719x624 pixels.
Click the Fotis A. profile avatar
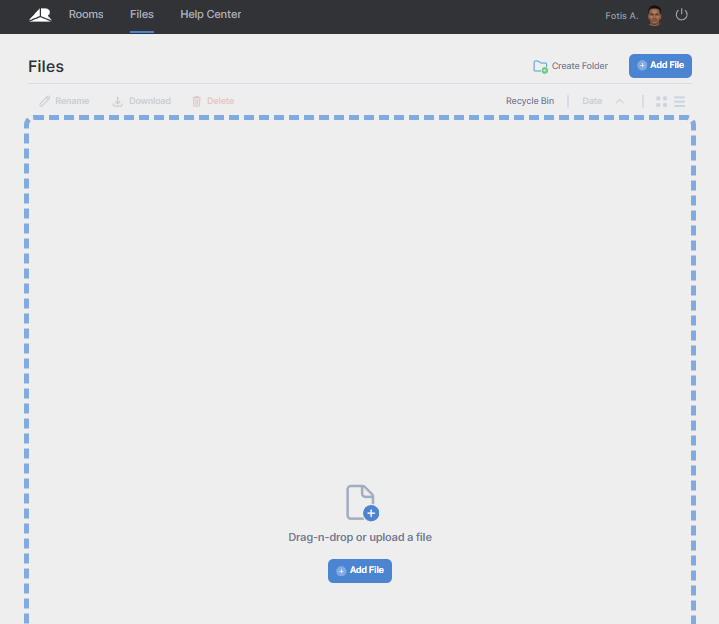click(x=654, y=16)
